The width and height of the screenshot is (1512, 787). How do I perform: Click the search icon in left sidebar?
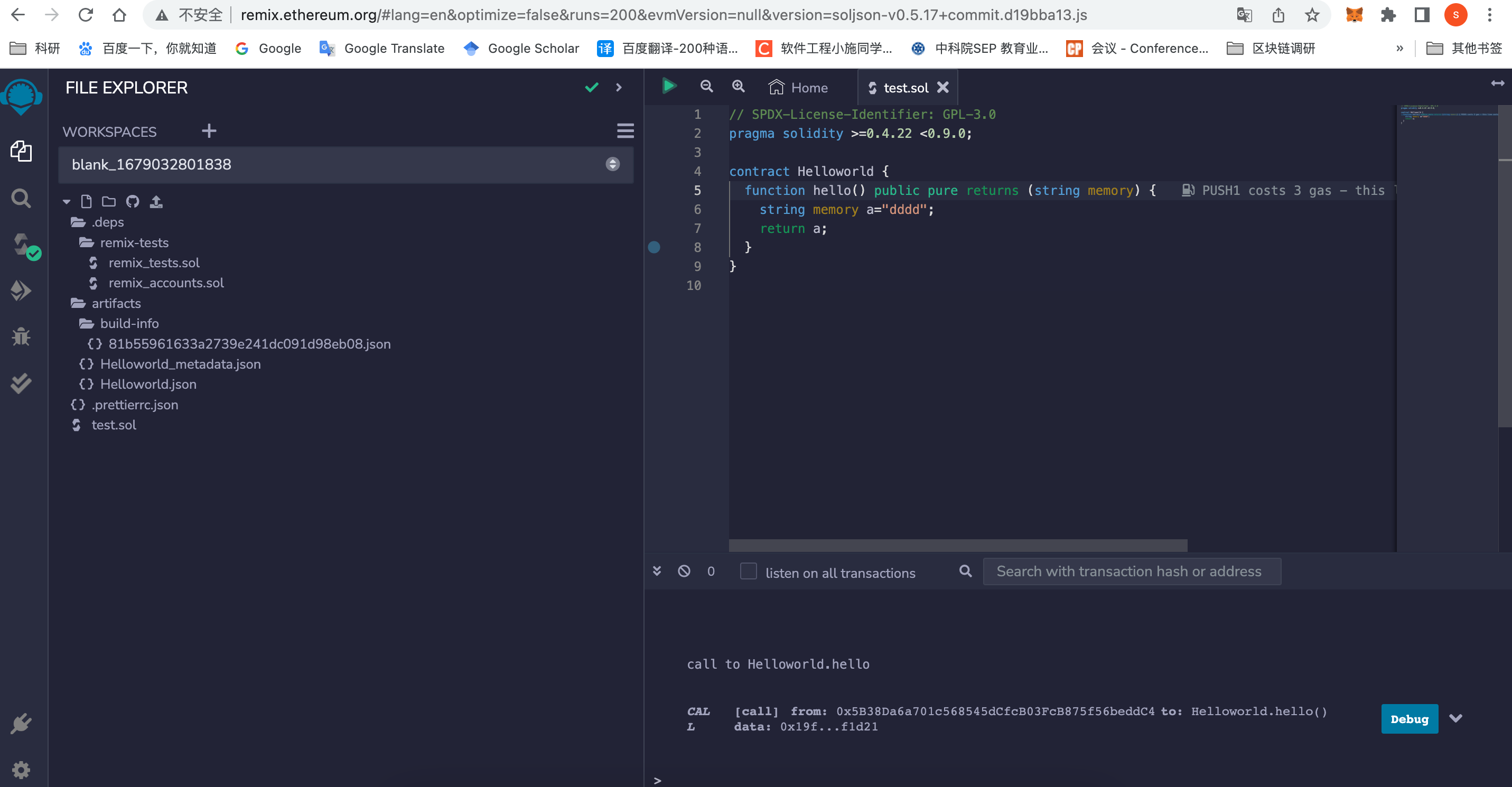(21, 199)
